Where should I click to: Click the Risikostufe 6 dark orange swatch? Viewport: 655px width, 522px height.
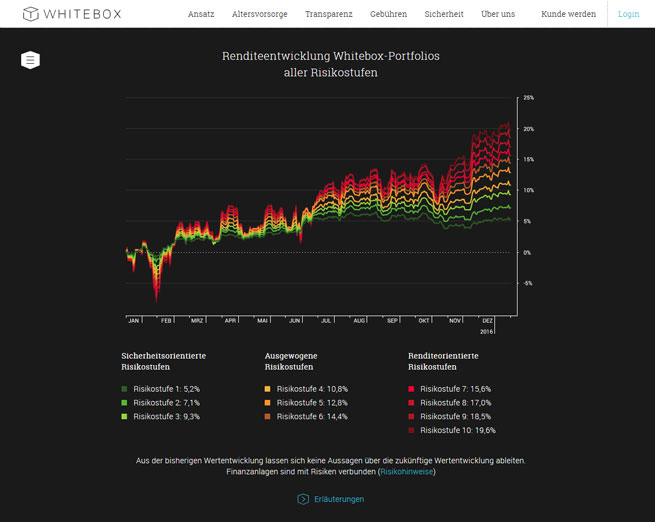(267, 416)
